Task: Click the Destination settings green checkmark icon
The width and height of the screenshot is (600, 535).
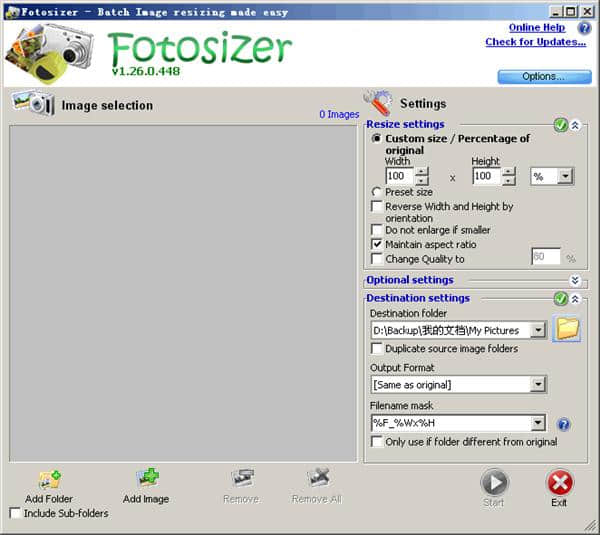Action: pos(561,298)
